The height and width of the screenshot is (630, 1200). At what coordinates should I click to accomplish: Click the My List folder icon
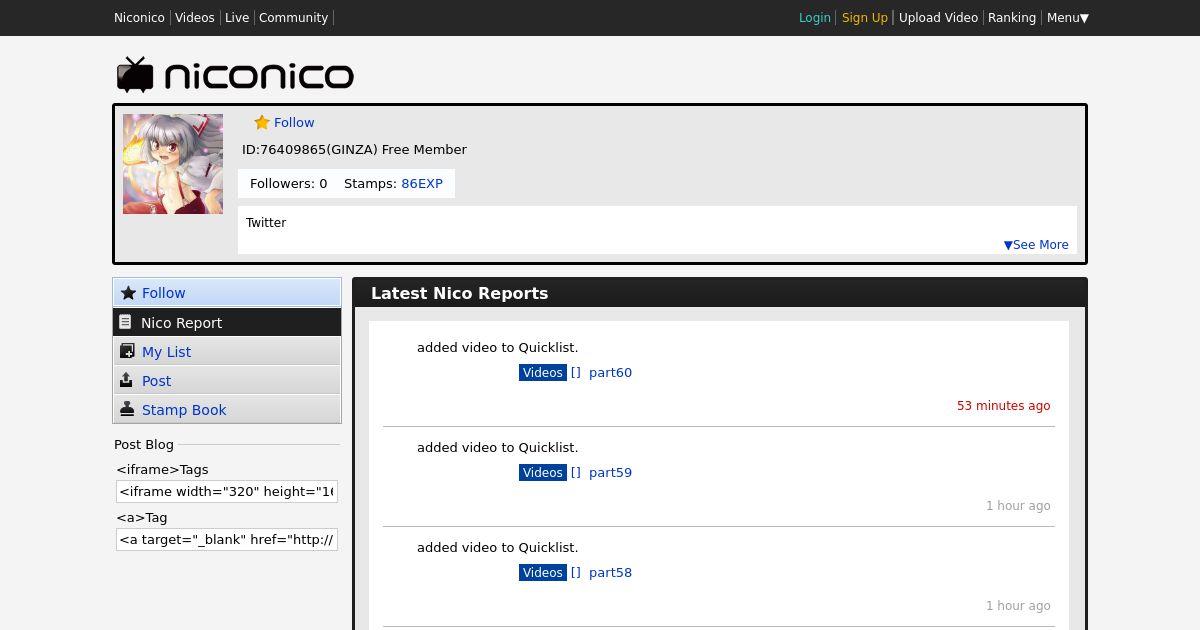[127, 351]
